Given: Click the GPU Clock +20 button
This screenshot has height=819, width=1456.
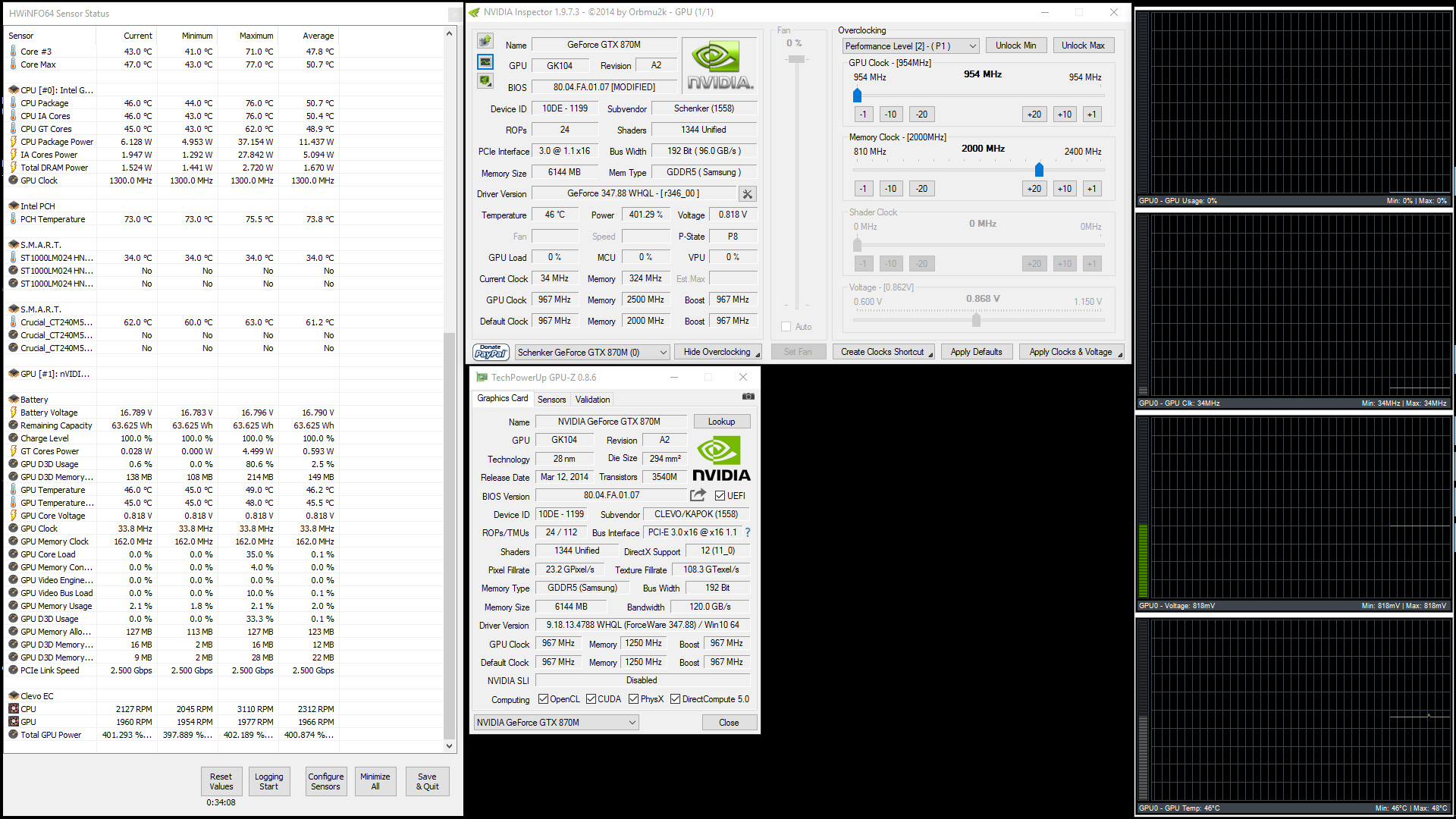Looking at the screenshot, I should pos(1034,115).
